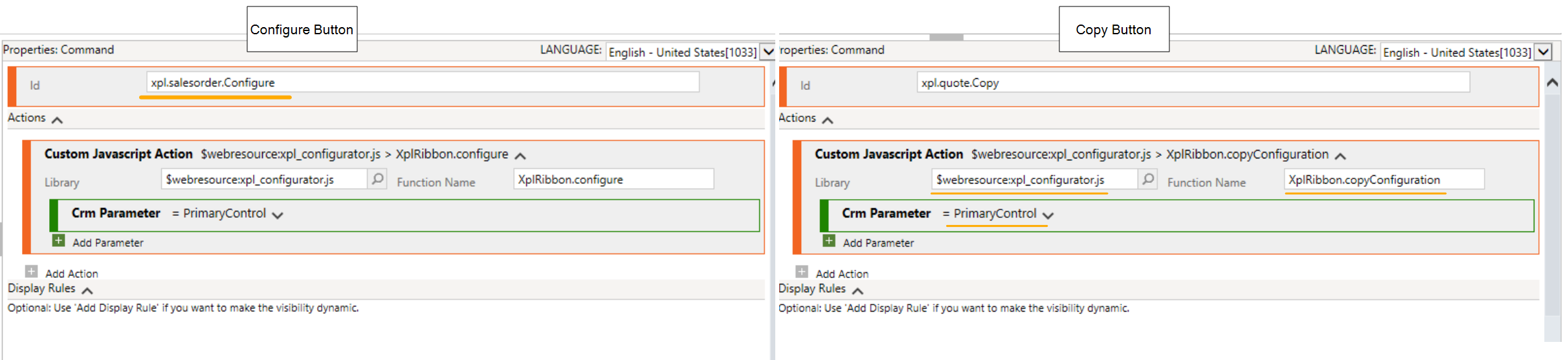Open the Language dropdown in Configure panel
Image resolution: width=1568 pixels, height=360 pixels.
tap(768, 51)
